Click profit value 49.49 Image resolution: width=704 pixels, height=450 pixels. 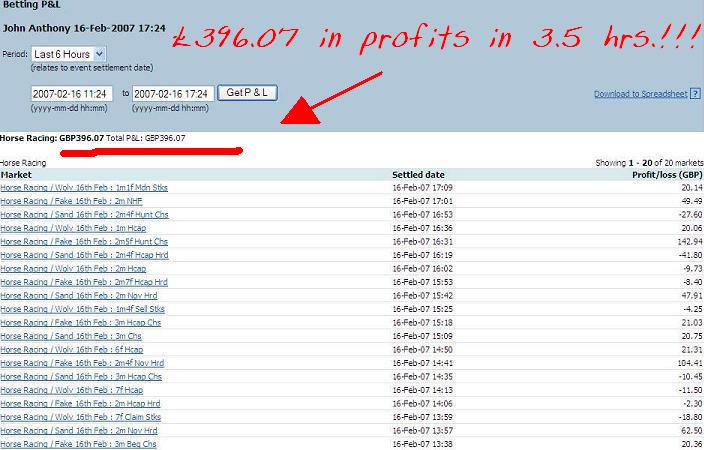[692, 201]
